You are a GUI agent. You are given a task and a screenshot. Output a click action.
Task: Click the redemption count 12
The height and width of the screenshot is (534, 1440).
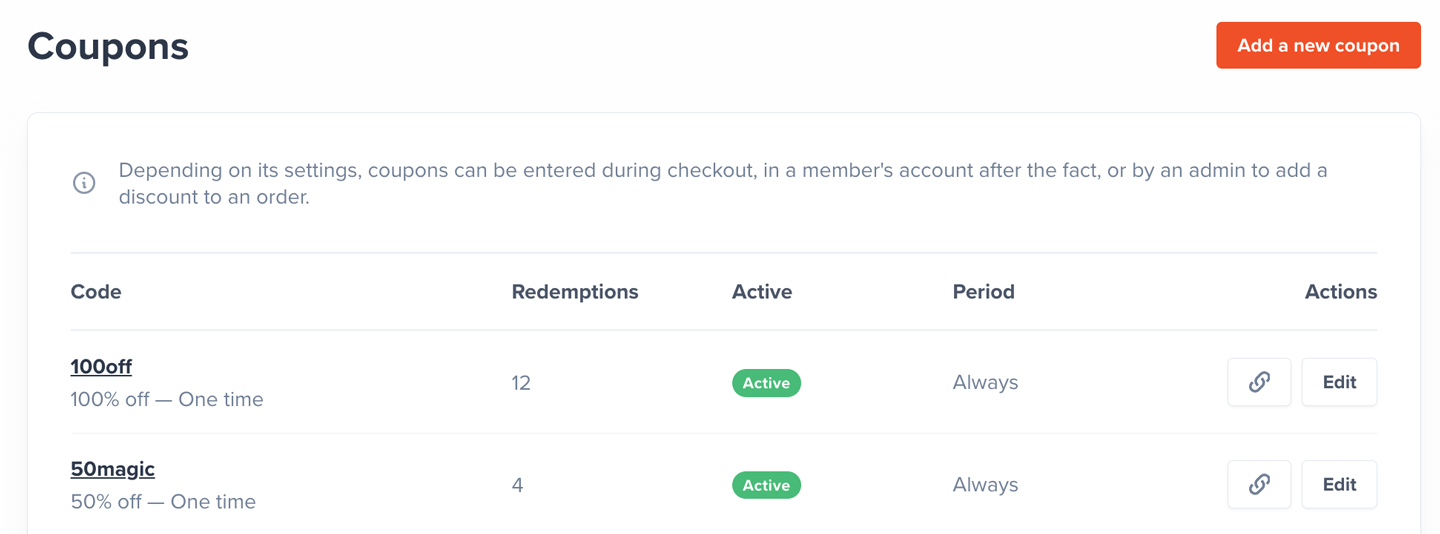(x=521, y=383)
